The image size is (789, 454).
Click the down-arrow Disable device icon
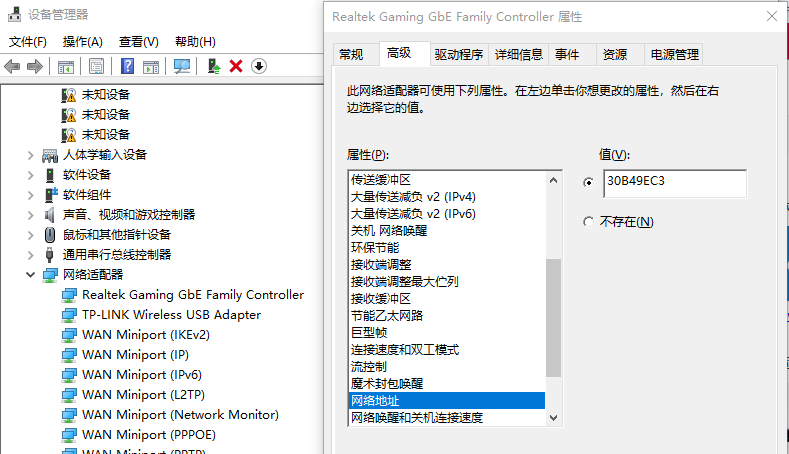tap(259, 66)
